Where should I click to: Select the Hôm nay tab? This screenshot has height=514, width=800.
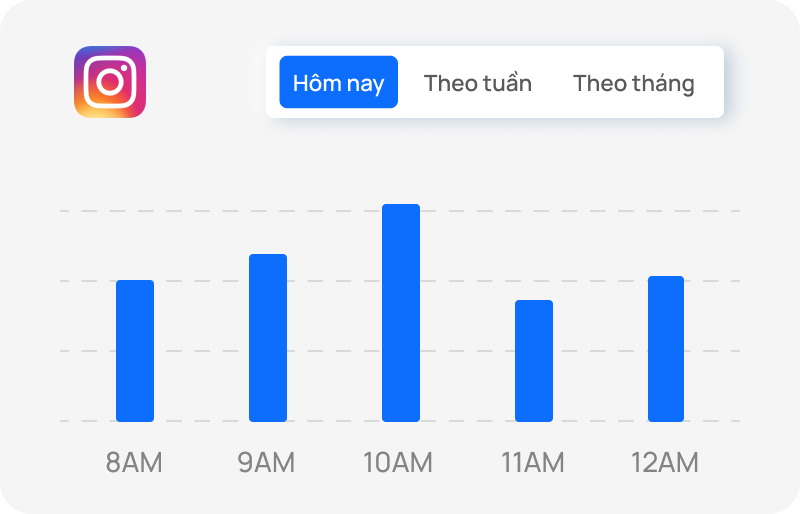pyautogui.click(x=338, y=82)
